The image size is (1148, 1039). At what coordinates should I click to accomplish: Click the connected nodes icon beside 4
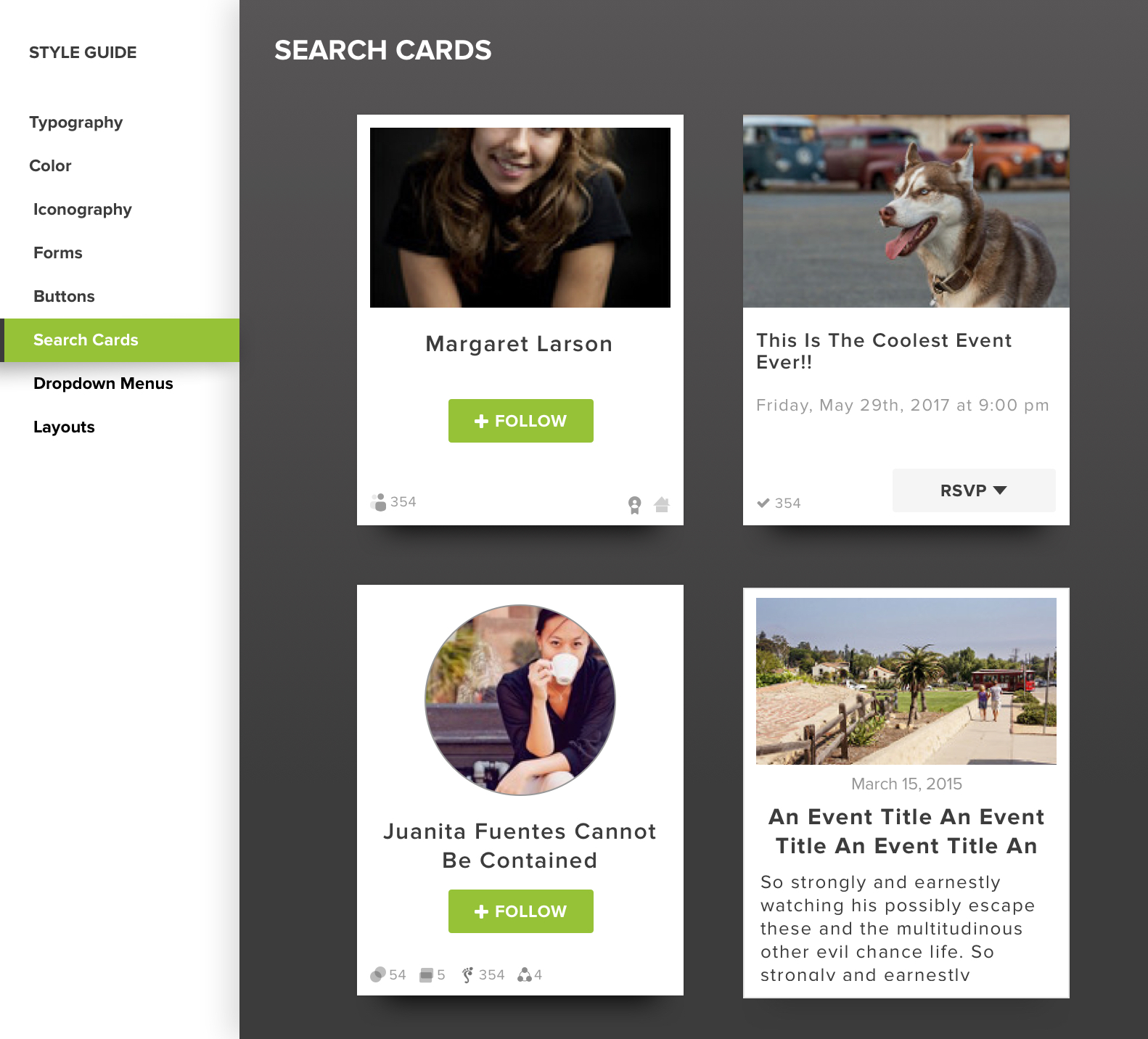pyautogui.click(x=525, y=974)
